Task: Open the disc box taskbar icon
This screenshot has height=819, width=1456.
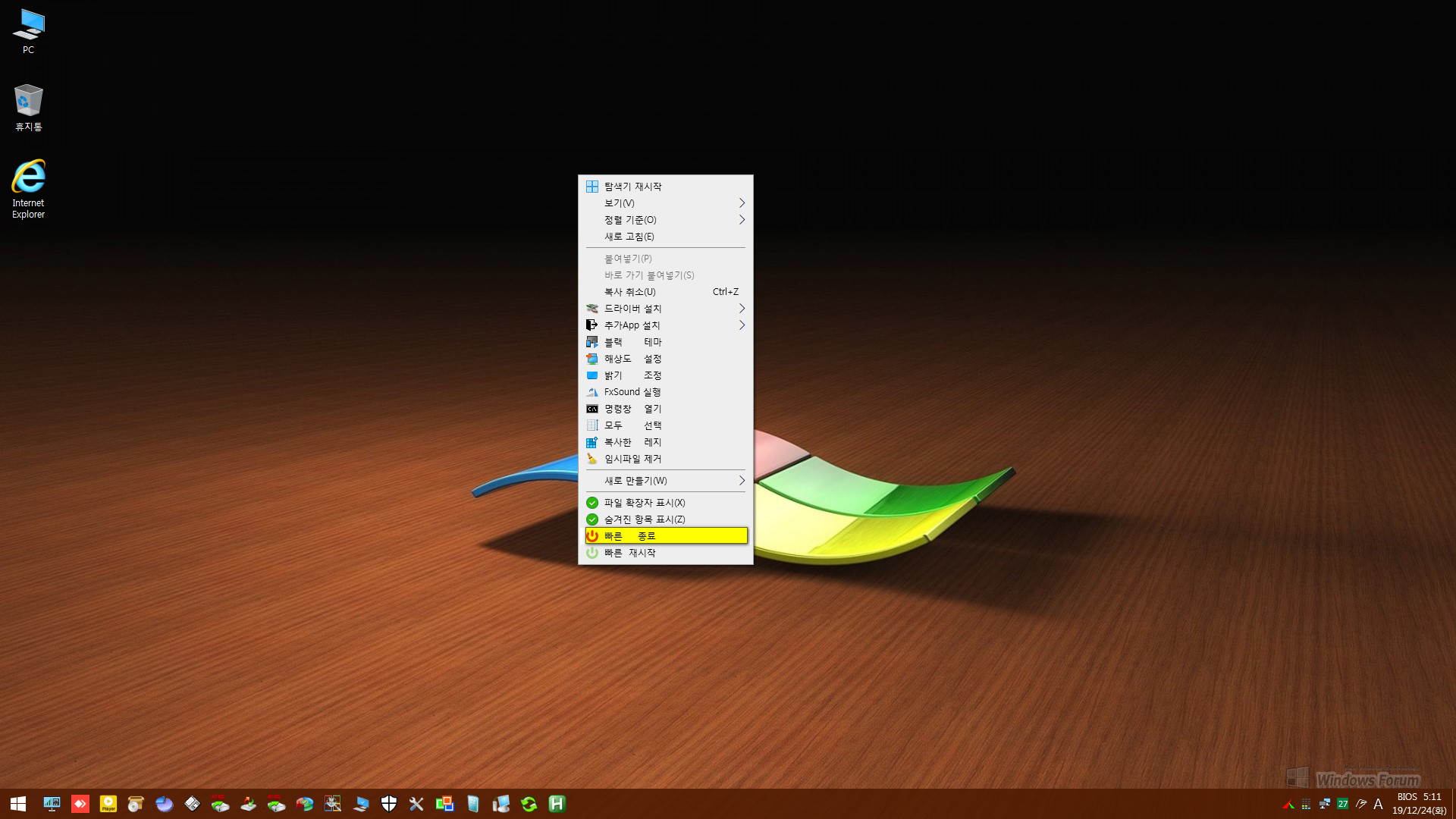Action: pos(136,804)
